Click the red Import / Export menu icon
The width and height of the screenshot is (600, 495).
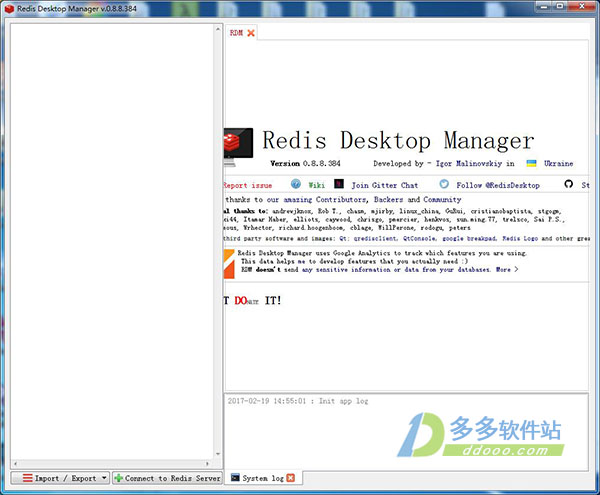[x=28, y=478]
